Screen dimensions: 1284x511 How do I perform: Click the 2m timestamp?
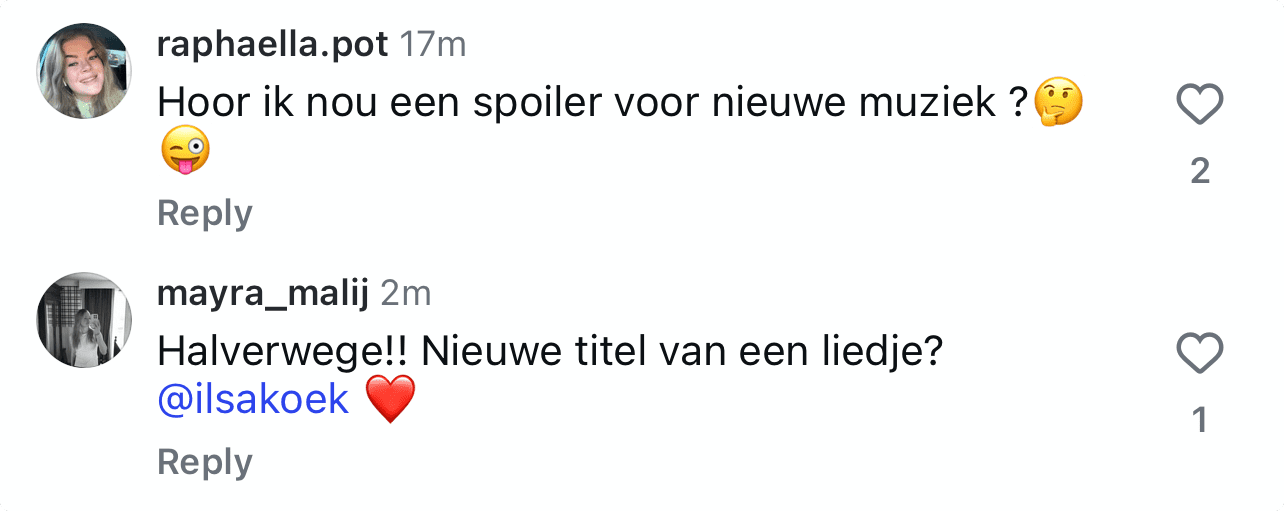[x=406, y=294]
